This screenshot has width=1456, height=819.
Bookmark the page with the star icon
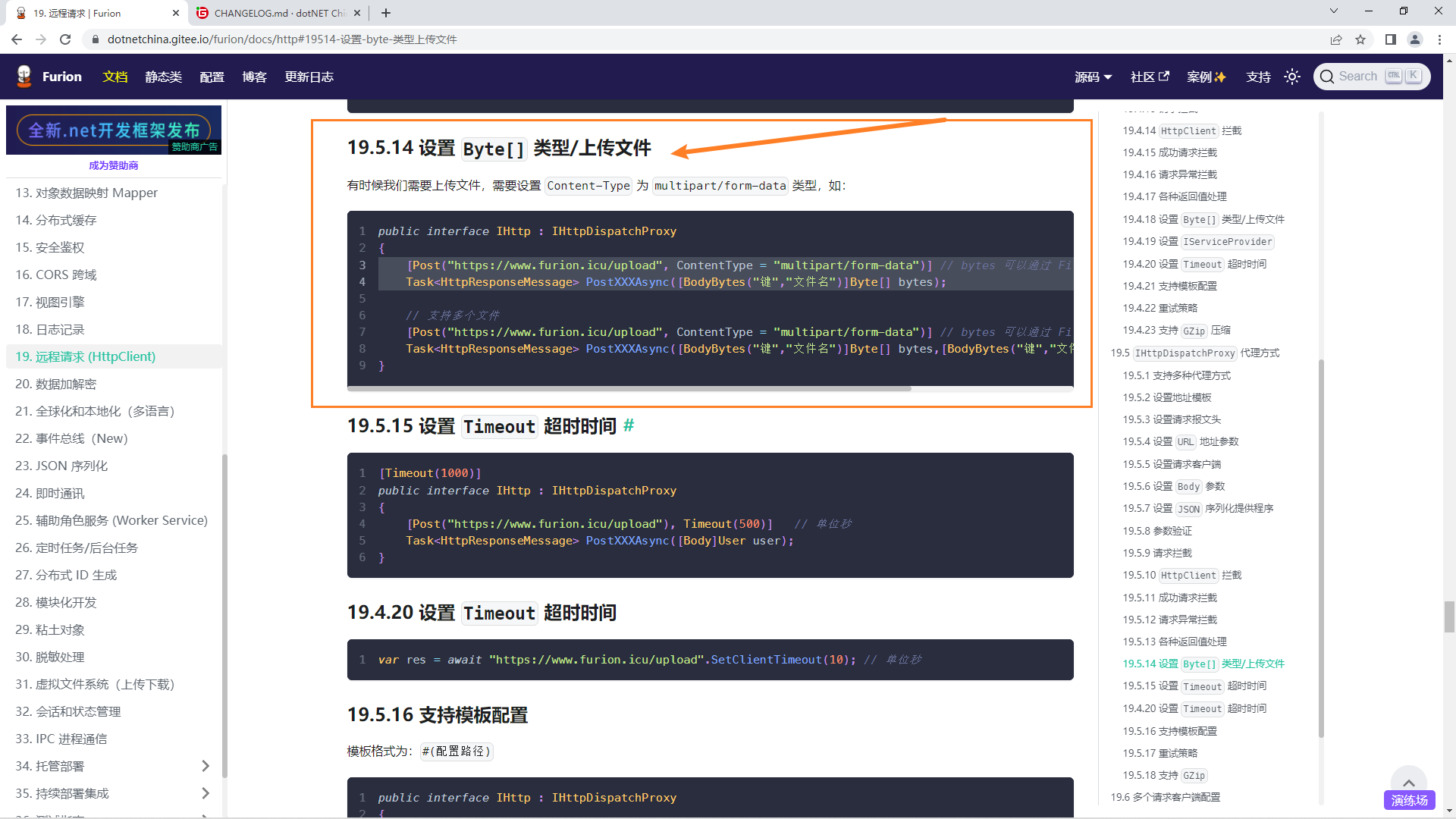(x=1361, y=39)
